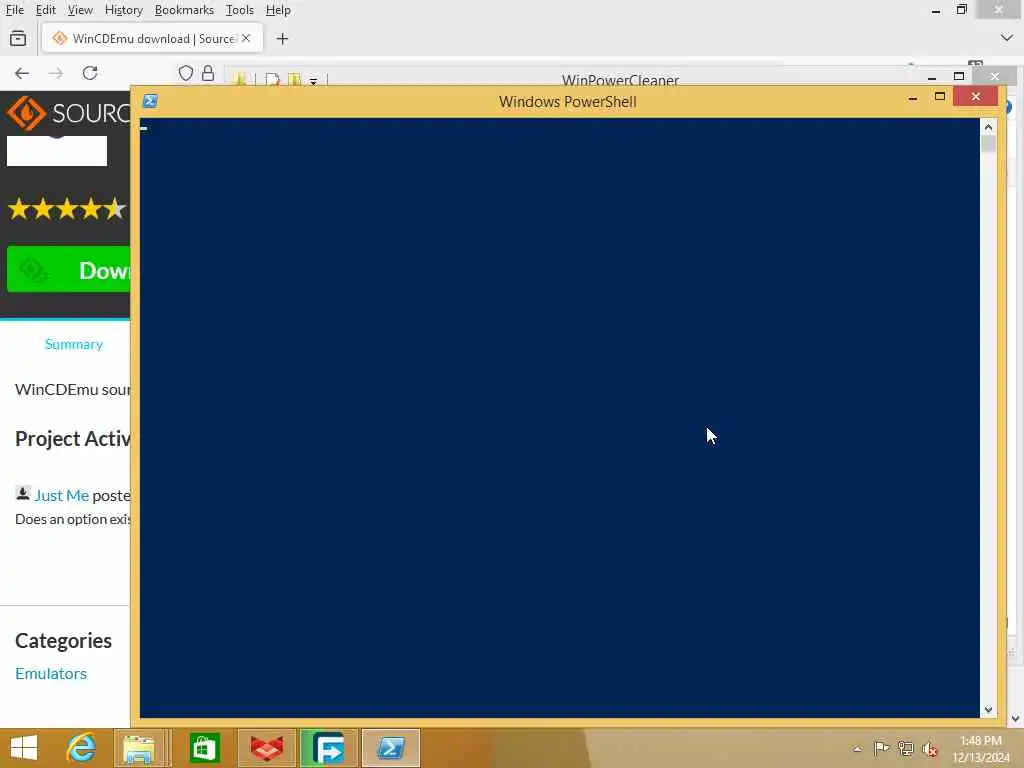Open a new Firefox tab
The width and height of the screenshot is (1024, 768).
(282, 39)
